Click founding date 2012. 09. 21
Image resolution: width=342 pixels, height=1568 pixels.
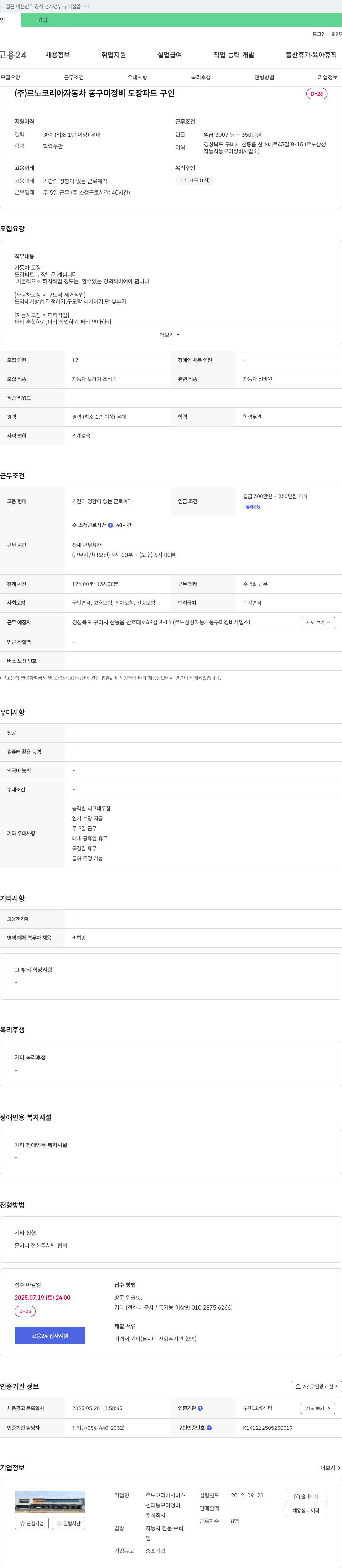pos(247,1495)
